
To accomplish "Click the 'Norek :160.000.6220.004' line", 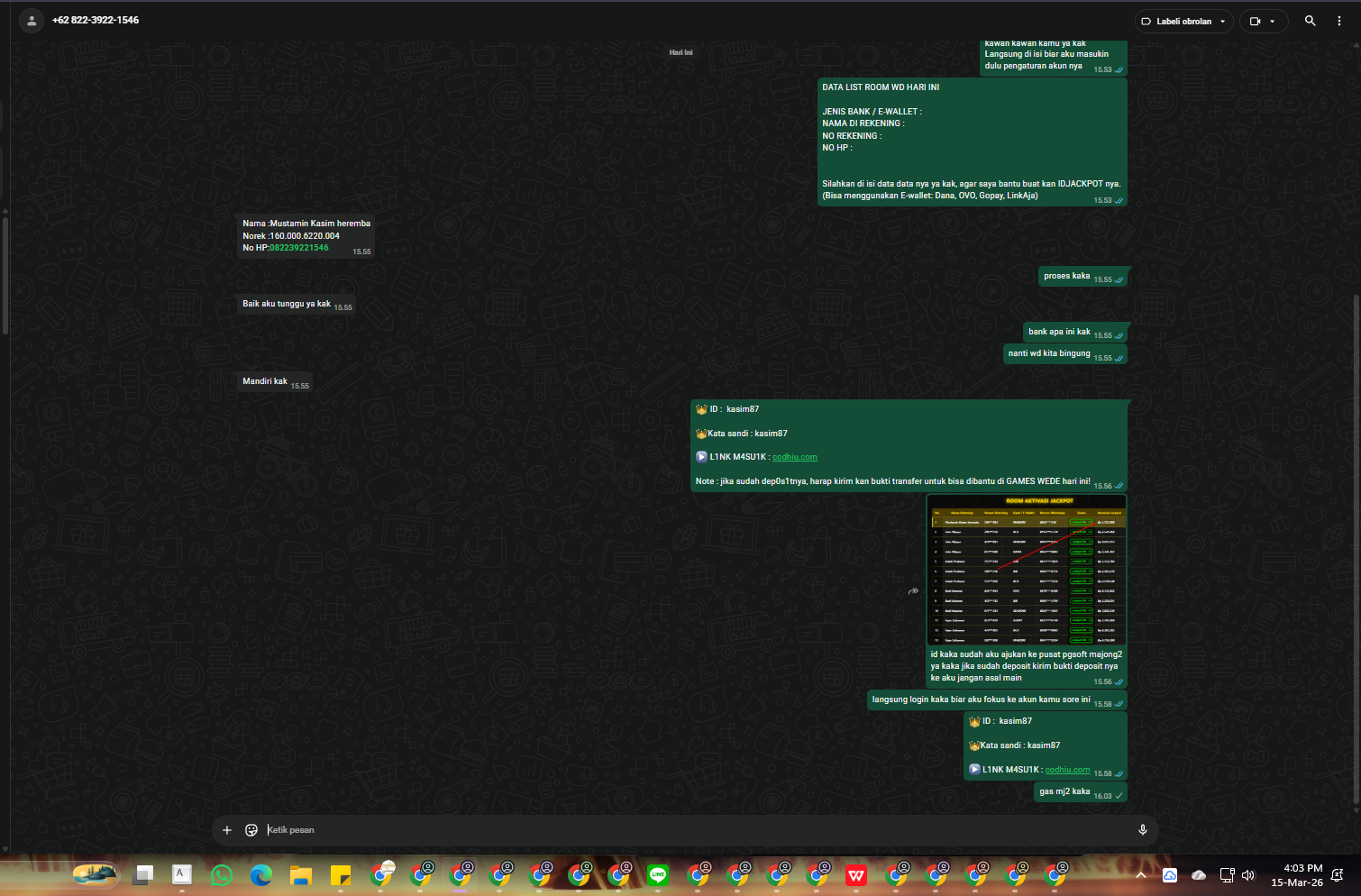I will tap(291, 236).
